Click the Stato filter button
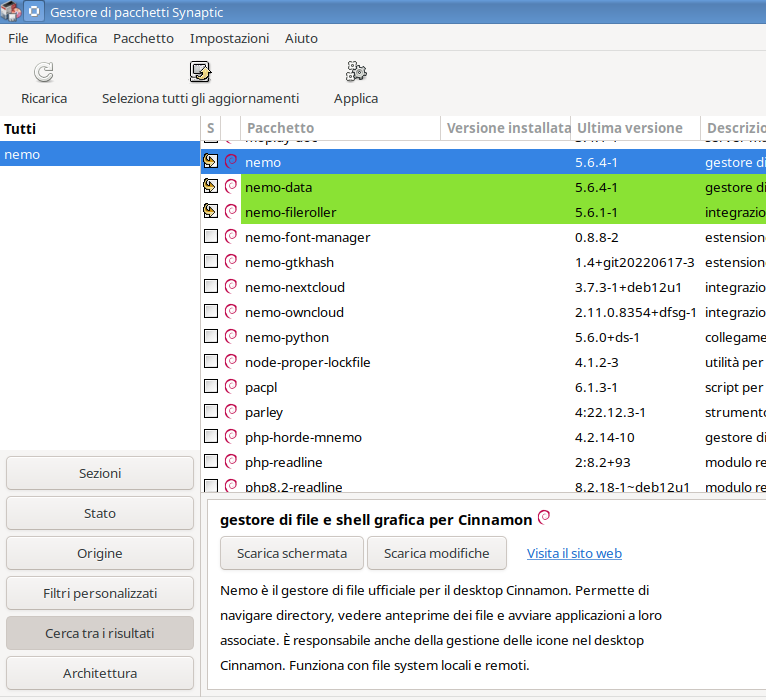The width and height of the screenshot is (766, 700). pyautogui.click(x=100, y=513)
